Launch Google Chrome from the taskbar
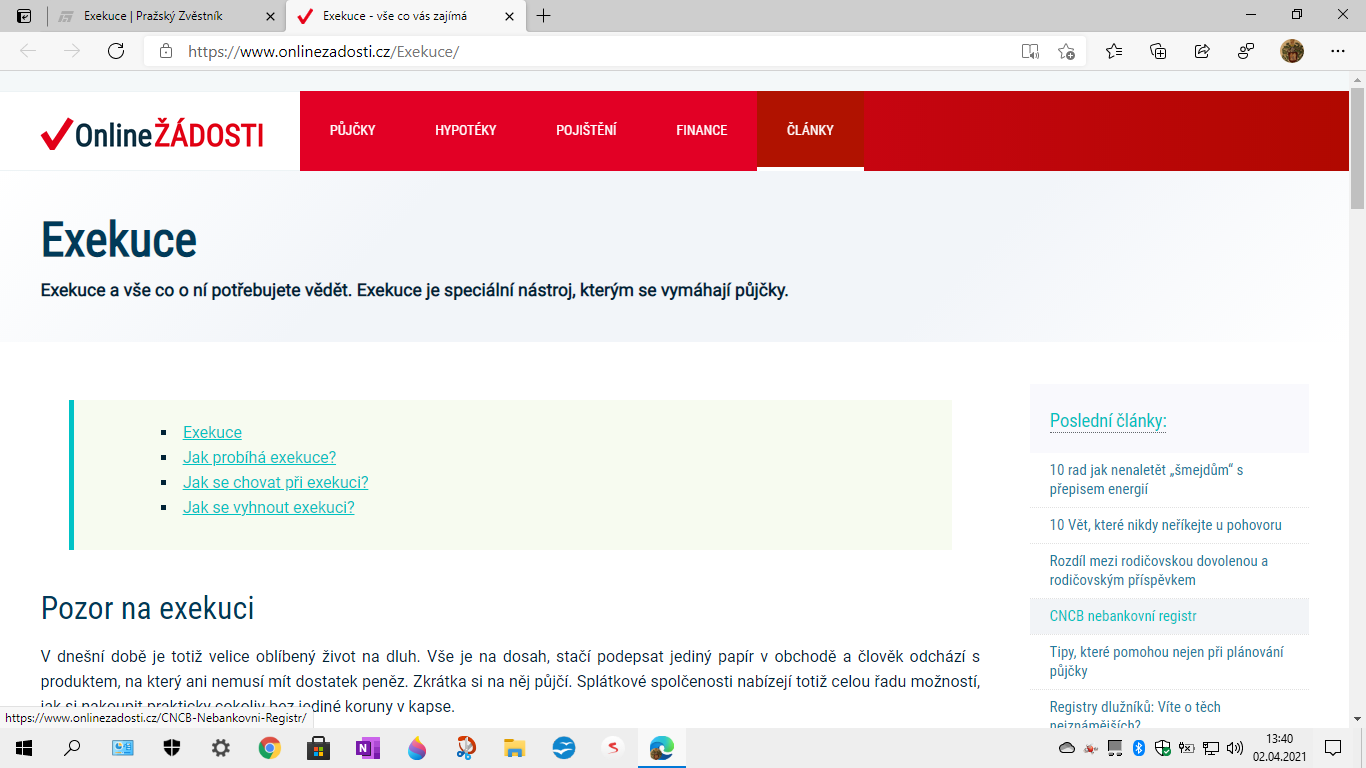Screen dimensions: 1366x768 point(269,748)
